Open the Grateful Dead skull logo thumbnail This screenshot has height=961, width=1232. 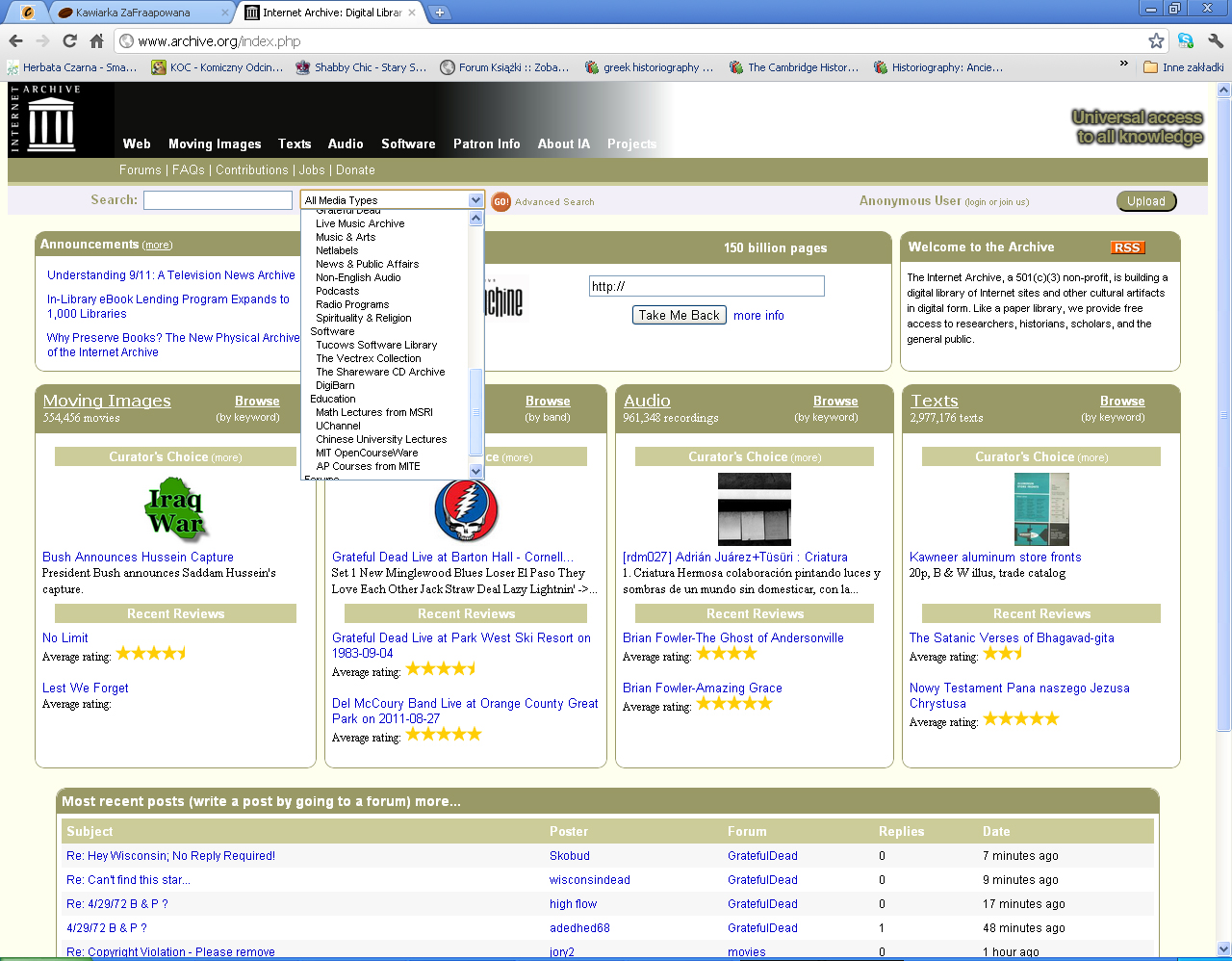(x=466, y=510)
